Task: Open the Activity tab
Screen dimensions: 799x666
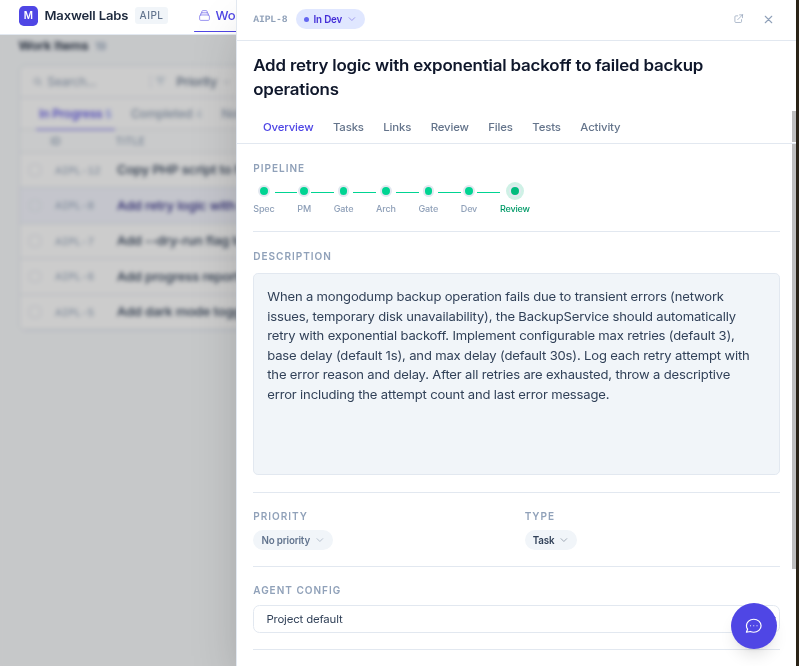Action: pos(600,127)
